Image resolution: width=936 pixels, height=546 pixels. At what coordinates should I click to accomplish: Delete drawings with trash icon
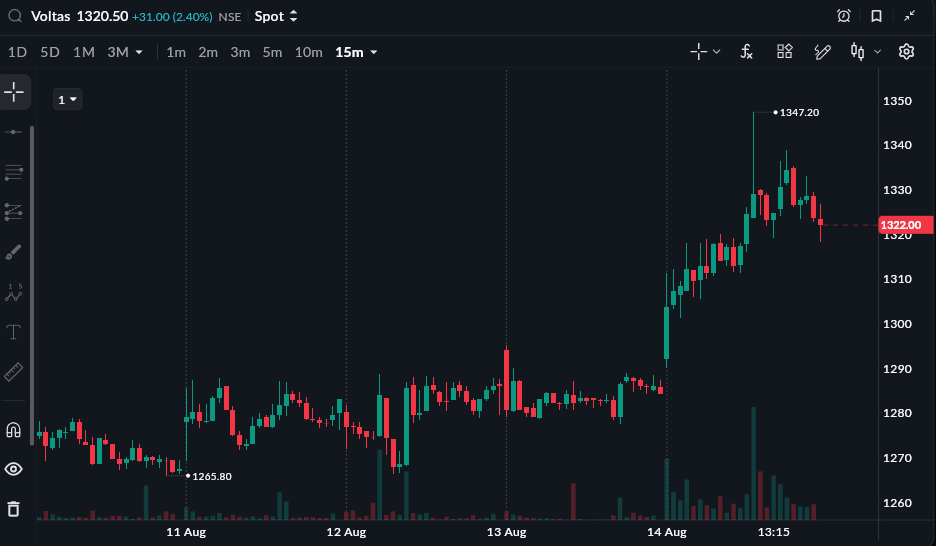point(13,509)
